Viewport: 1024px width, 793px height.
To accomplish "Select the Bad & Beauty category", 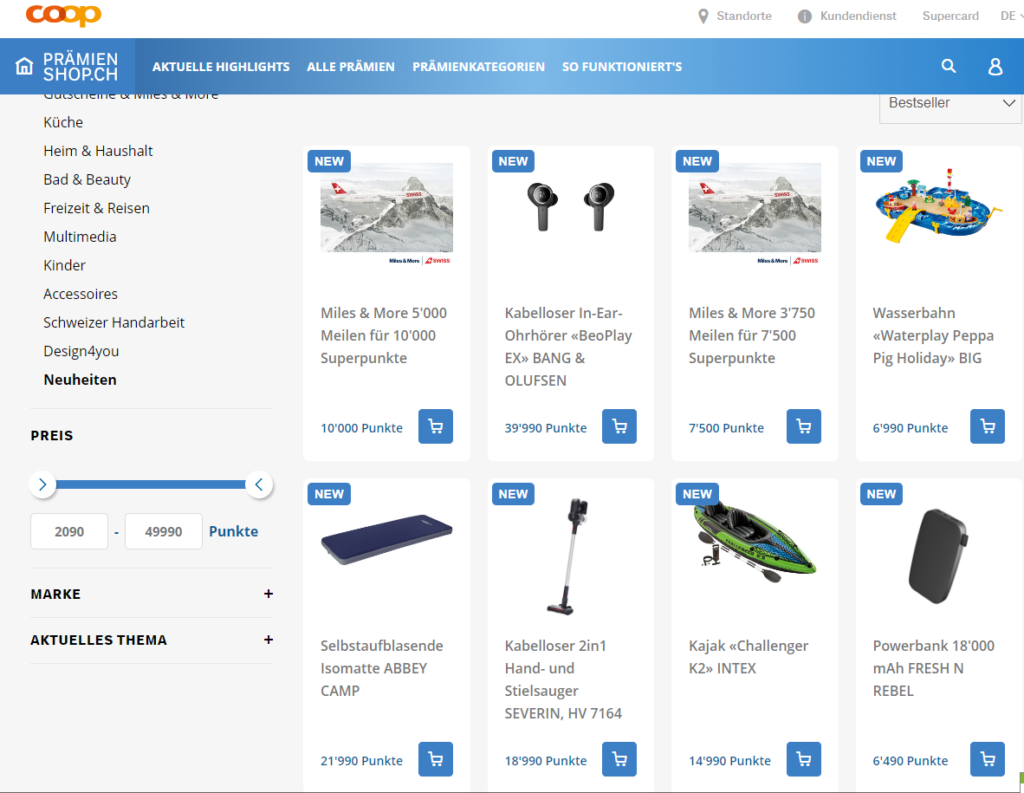I will click(87, 180).
